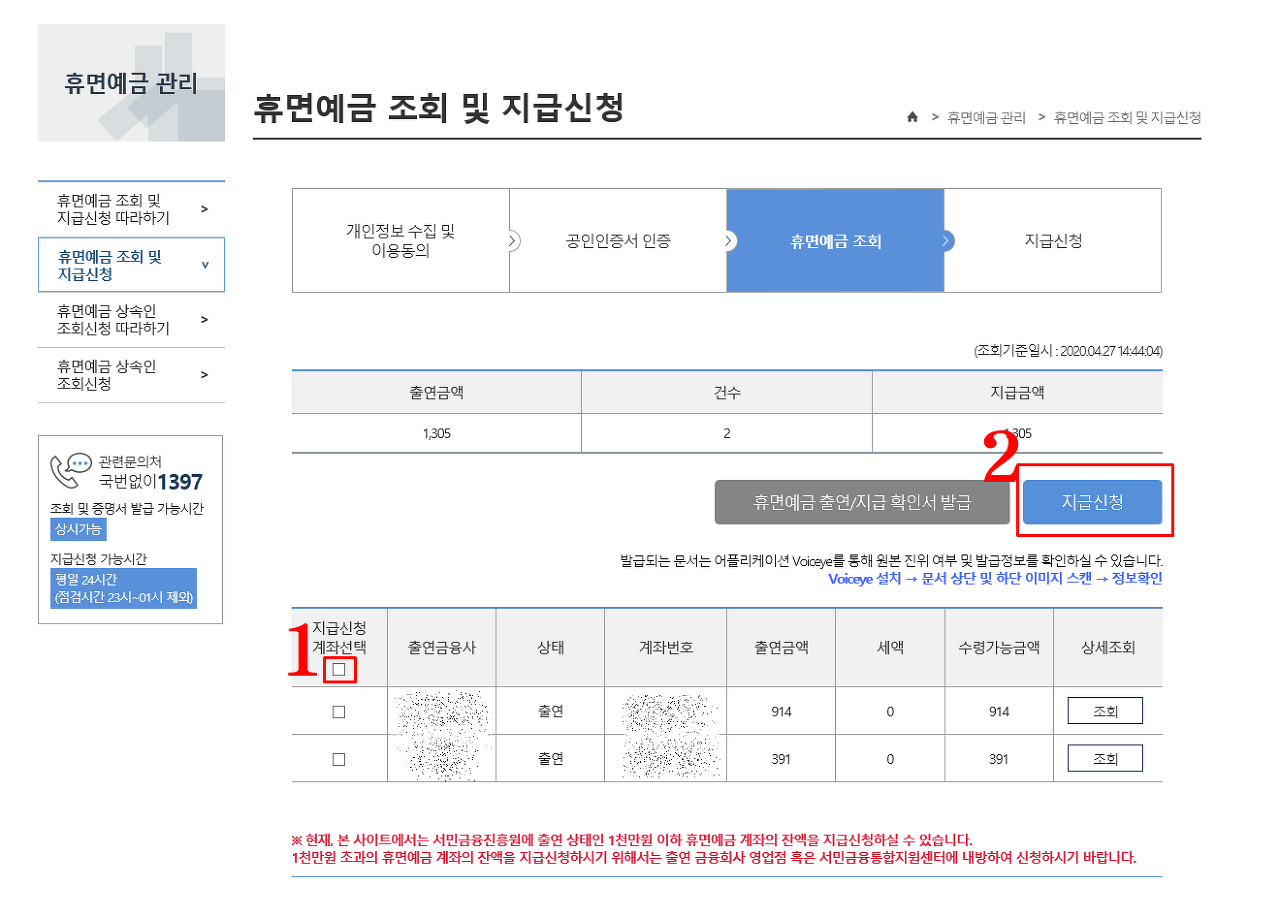Click the 휴면예금 출연/지급 확인서 발급 button
The width and height of the screenshot is (1280, 918).
pos(861,502)
